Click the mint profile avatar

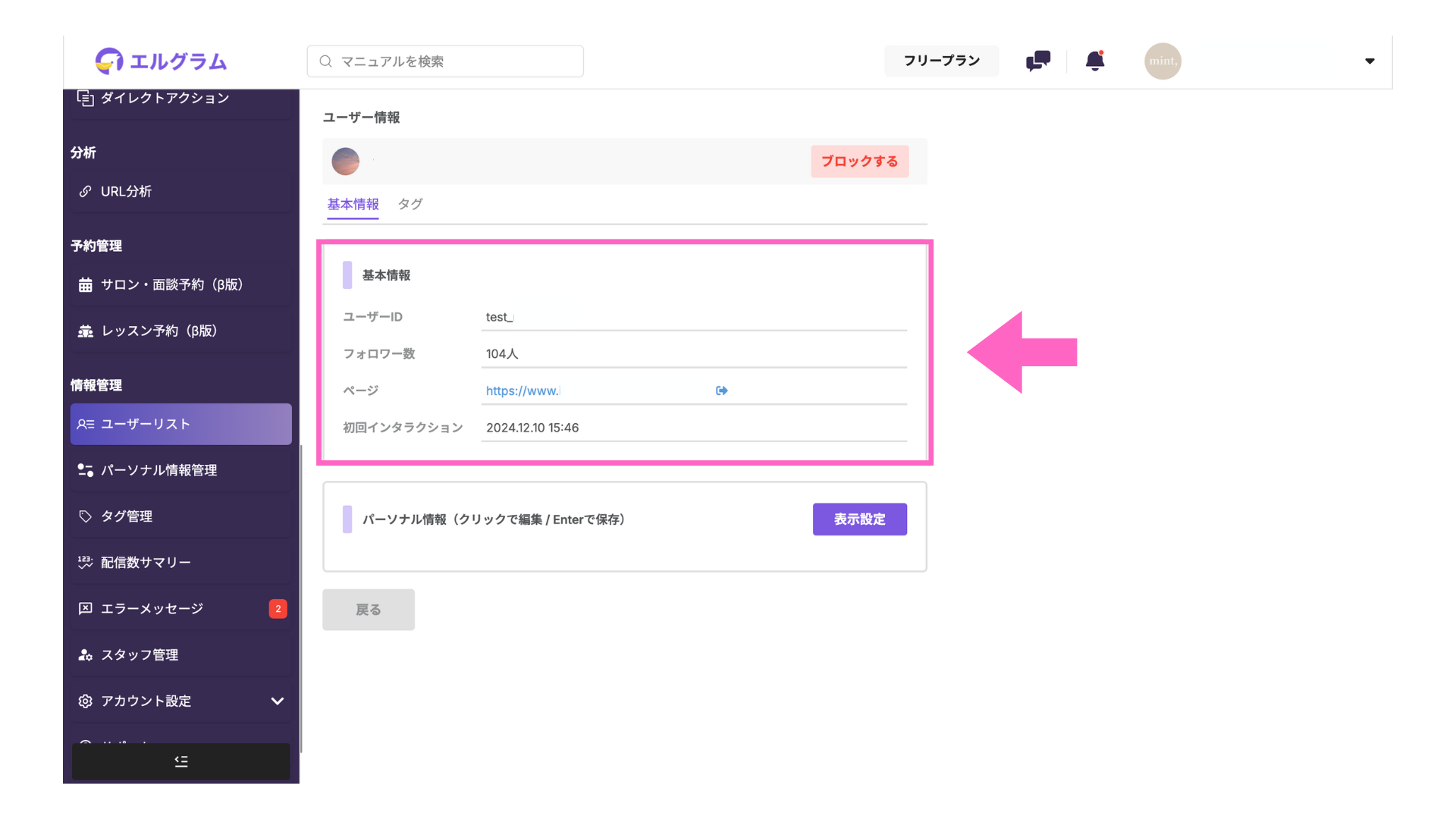(1163, 61)
